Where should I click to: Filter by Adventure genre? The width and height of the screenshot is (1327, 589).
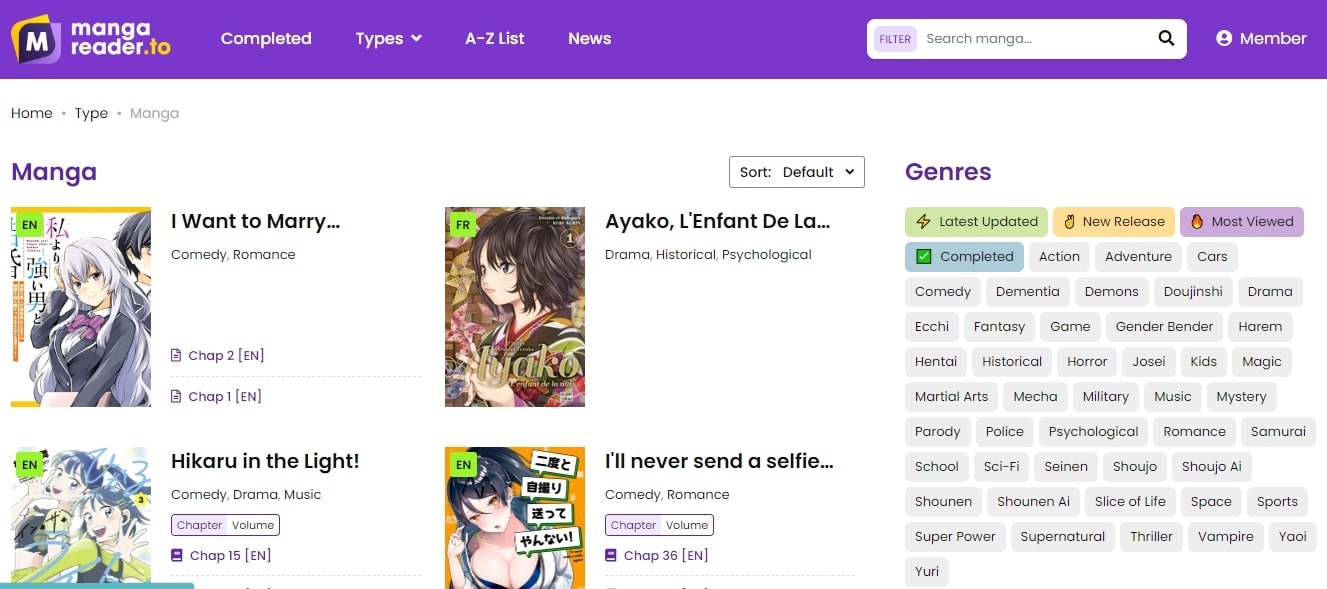pos(1138,257)
